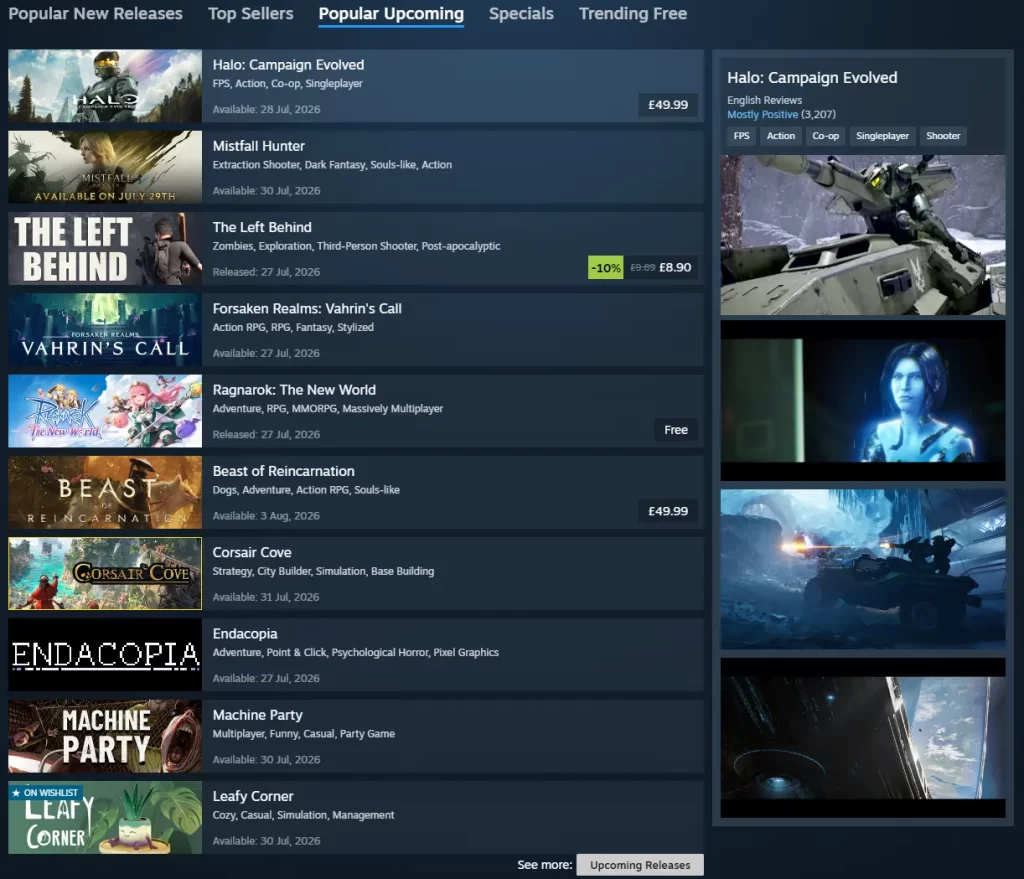View the Warthog vehicle screenshot
This screenshot has height=879, width=1024.
pos(863,235)
